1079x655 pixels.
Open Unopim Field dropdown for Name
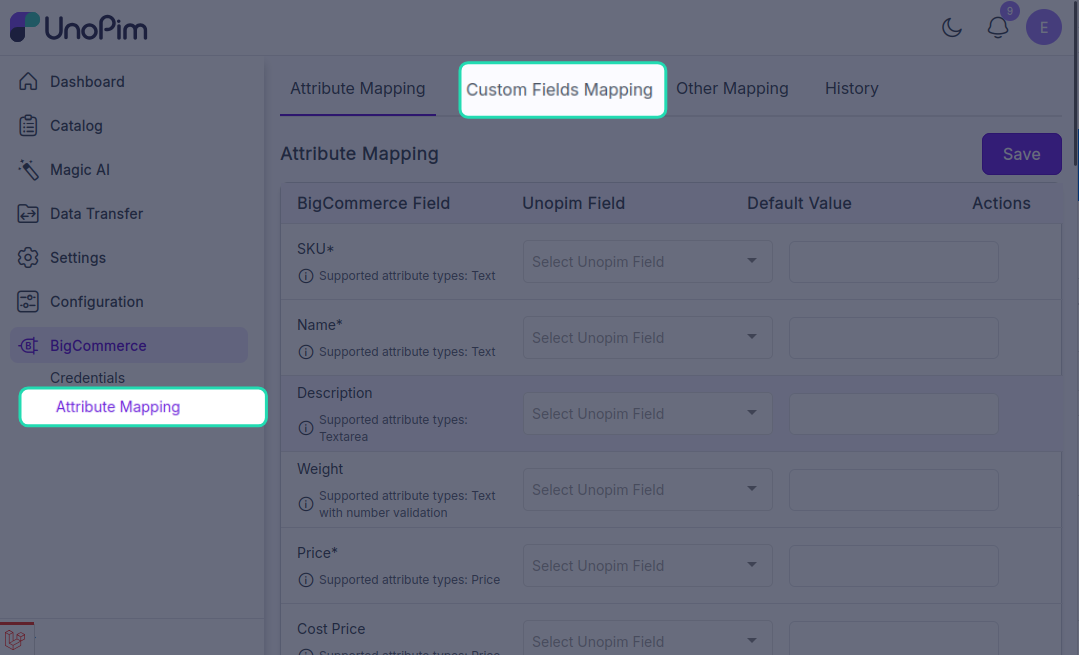(x=648, y=338)
